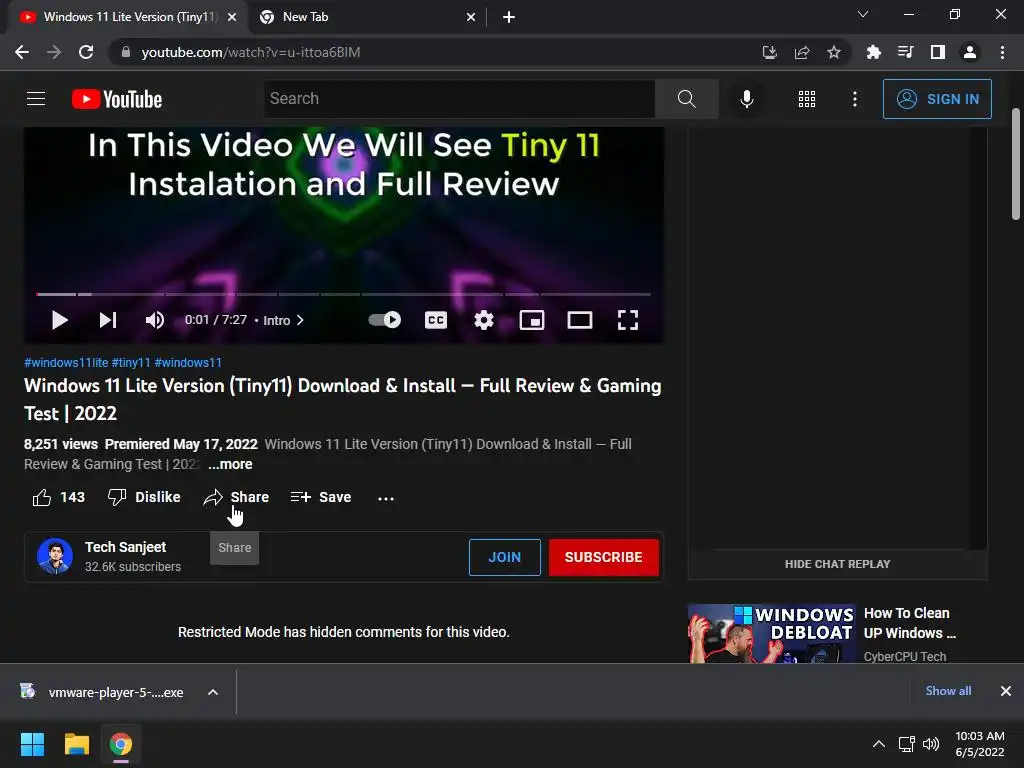Image resolution: width=1024 pixels, height=768 pixels.
Task: Mute the video volume
Action: pos(155,320)
